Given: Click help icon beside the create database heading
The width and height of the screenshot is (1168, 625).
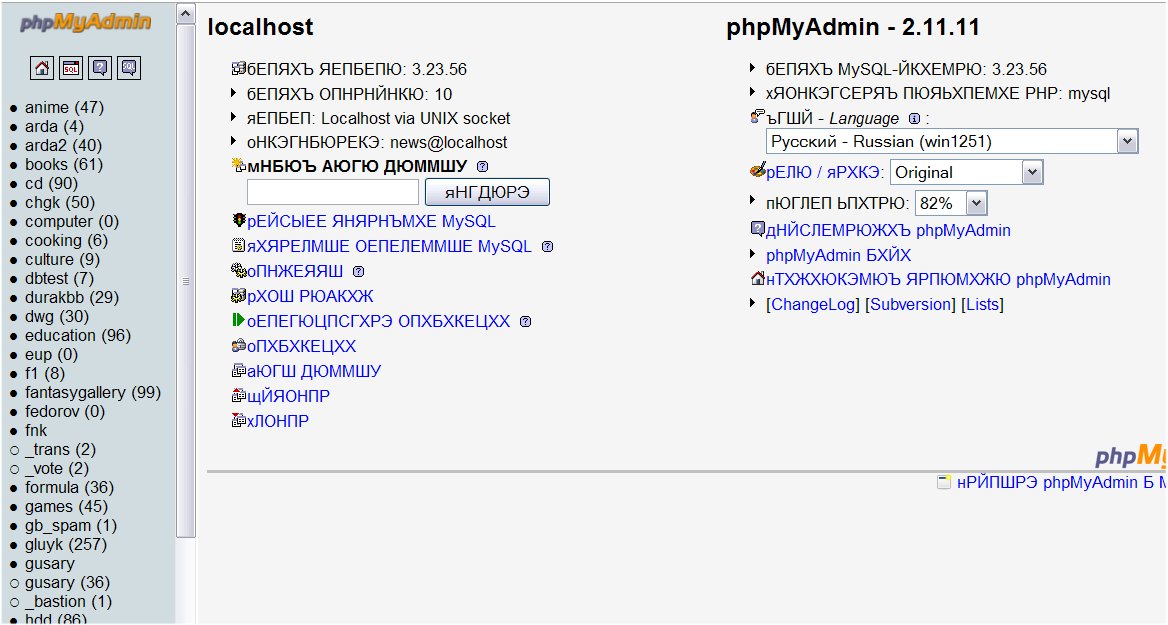Looking at the screenshot, I should (x=482, y=166).
